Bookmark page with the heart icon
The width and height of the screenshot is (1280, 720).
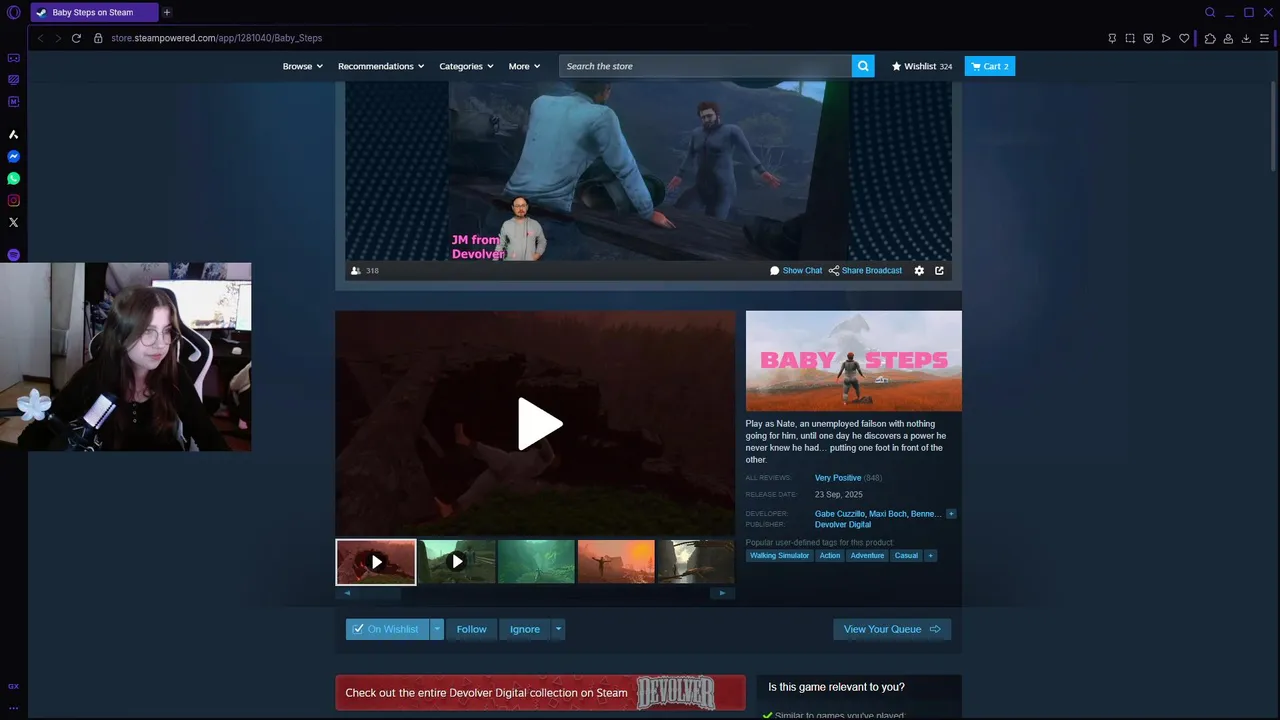pos(1184,38)
